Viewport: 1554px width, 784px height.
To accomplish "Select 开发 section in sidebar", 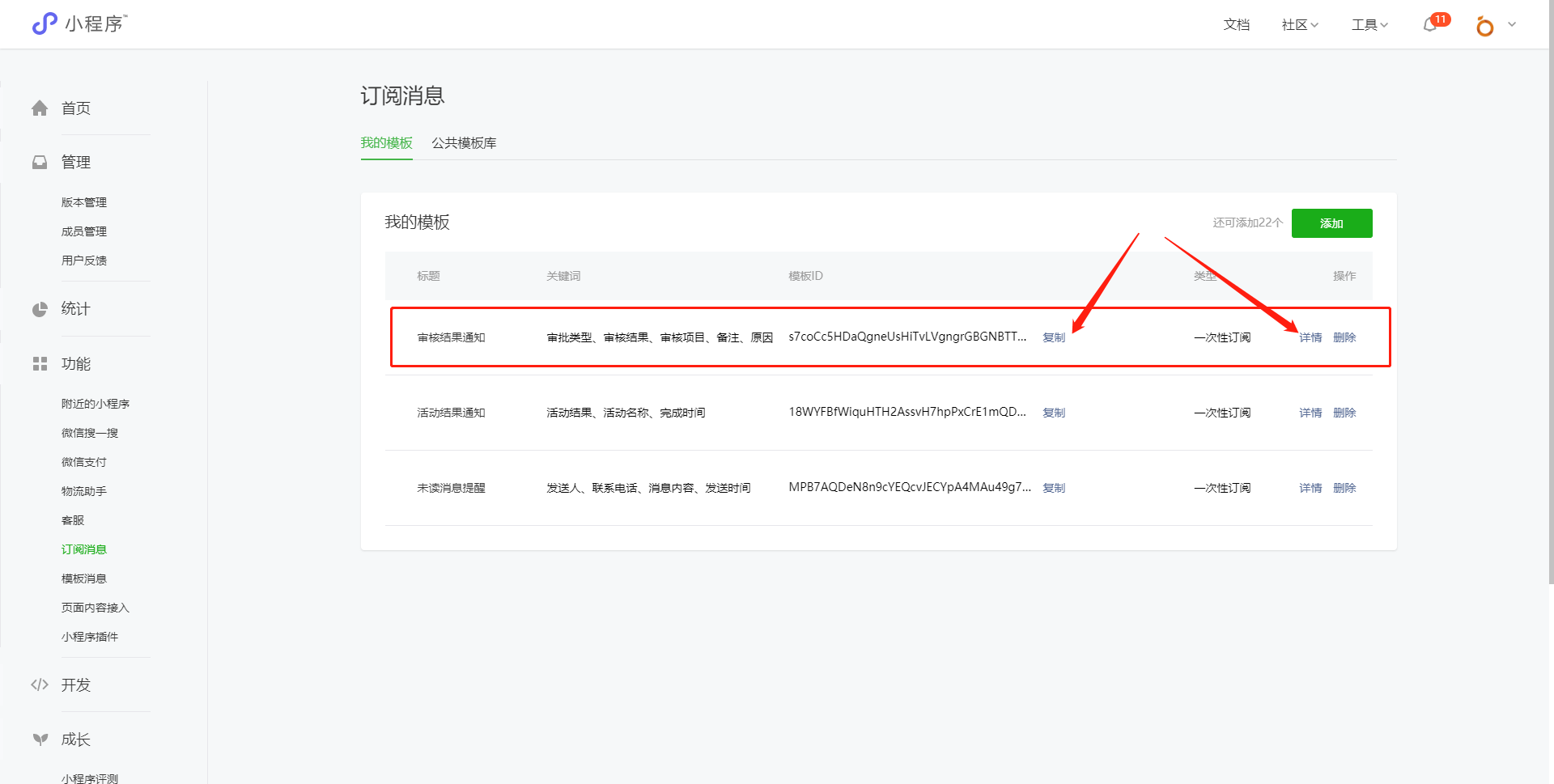I will (76, 684).
